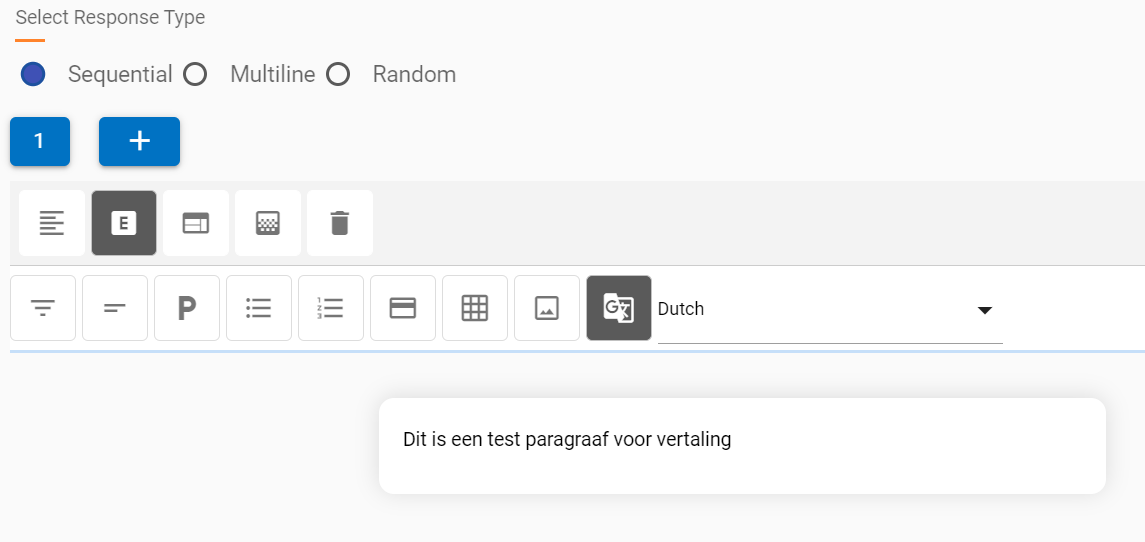
Task: Delete the response with the trash icon
Action: [340, 223]
